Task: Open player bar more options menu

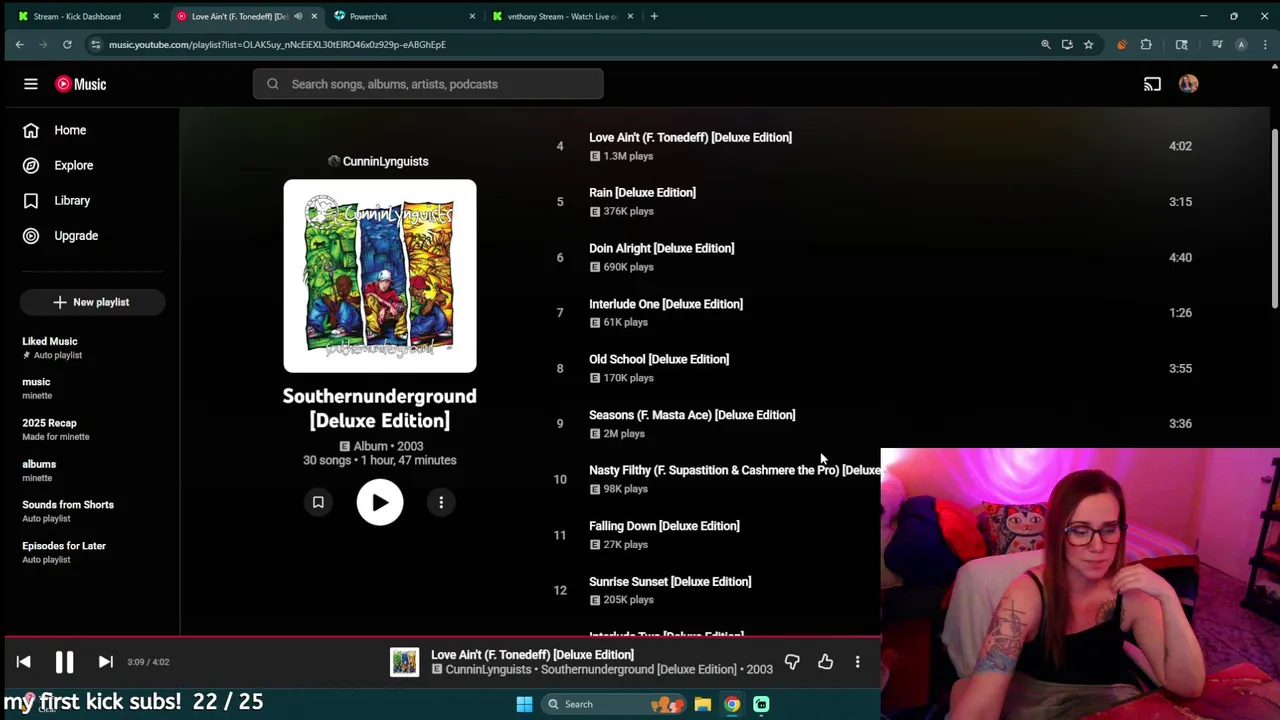Action: point(857,662)
